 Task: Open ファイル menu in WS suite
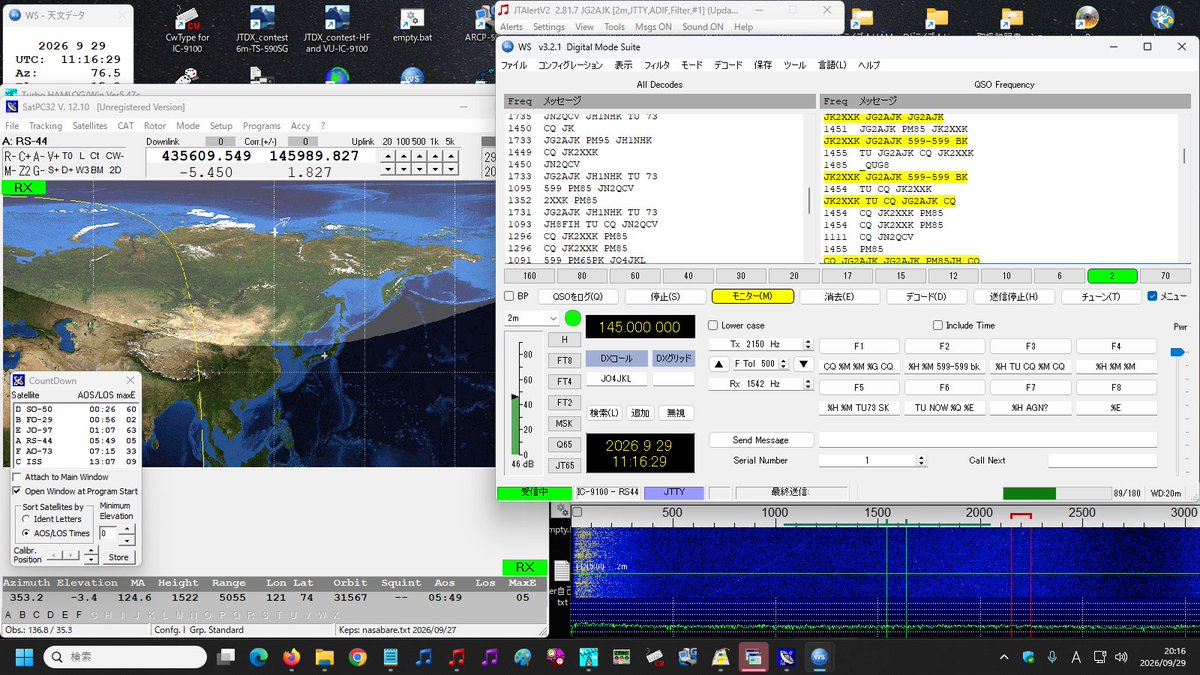pyautogui.click(x=514, y=65)
